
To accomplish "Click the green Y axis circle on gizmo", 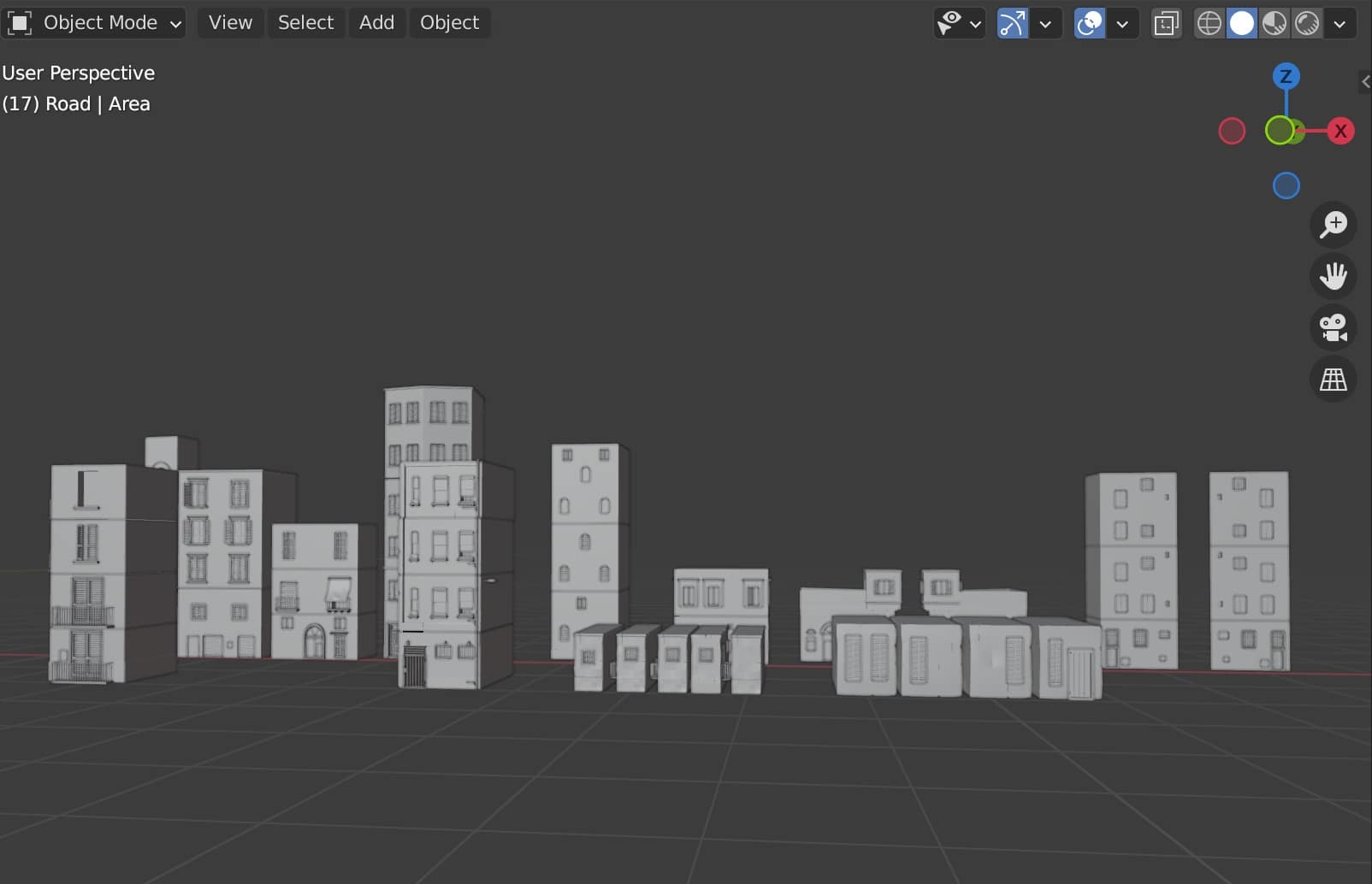I will (x=1280, y=130).
